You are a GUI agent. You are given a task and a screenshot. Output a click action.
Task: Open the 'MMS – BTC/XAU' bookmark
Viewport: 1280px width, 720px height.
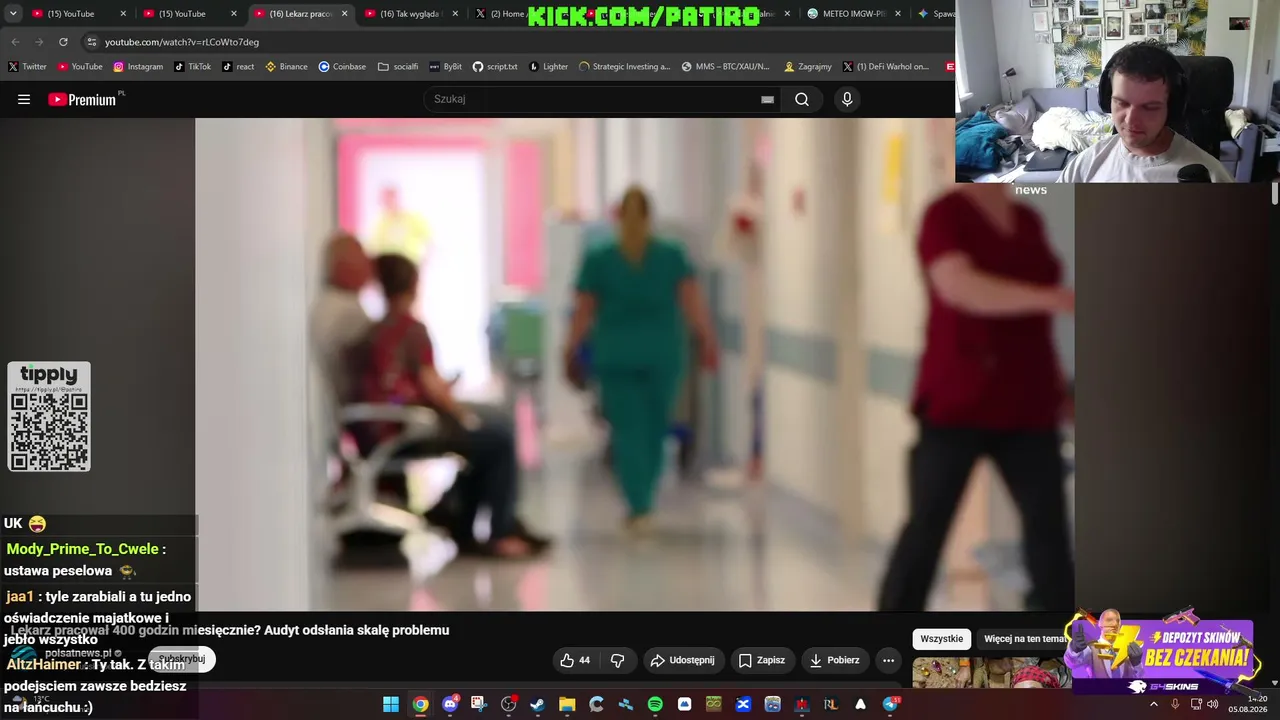click(x=726, y=67)
